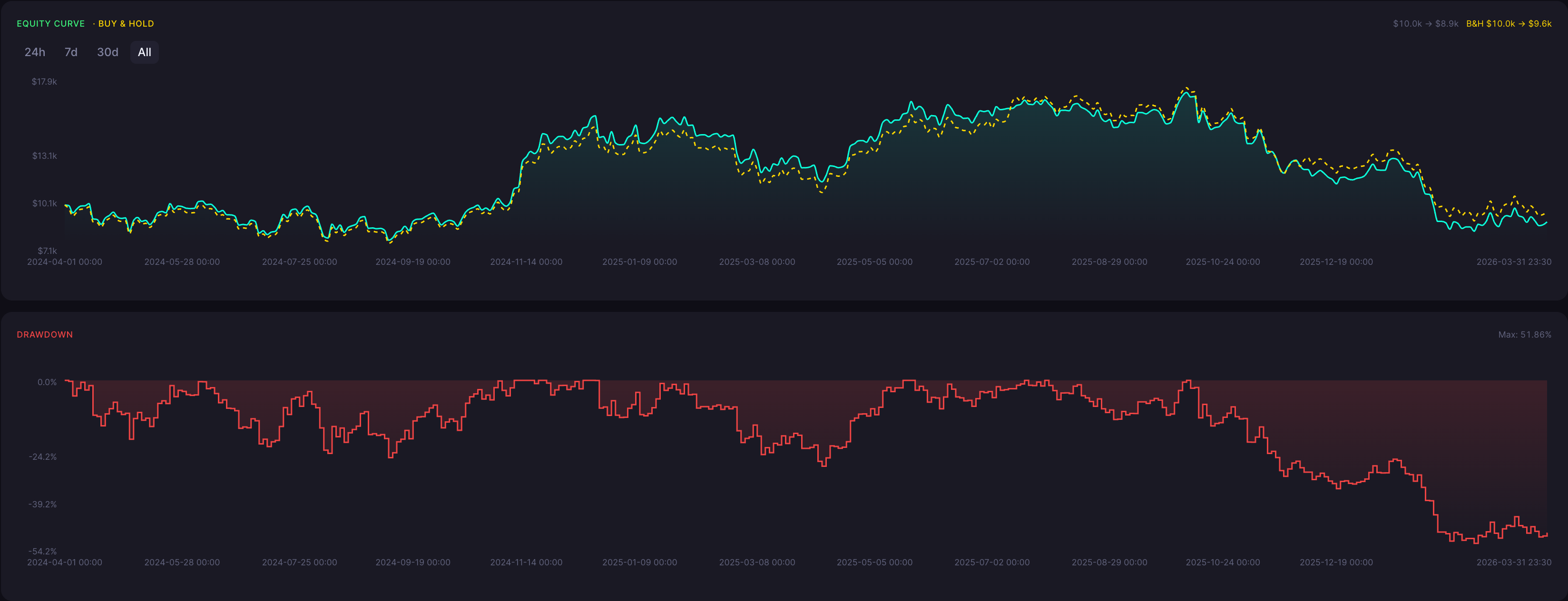The image size is (1568, 601).
Task: Click equity chart date 2025-03-08 00:00
Action: tap(757, 262)
